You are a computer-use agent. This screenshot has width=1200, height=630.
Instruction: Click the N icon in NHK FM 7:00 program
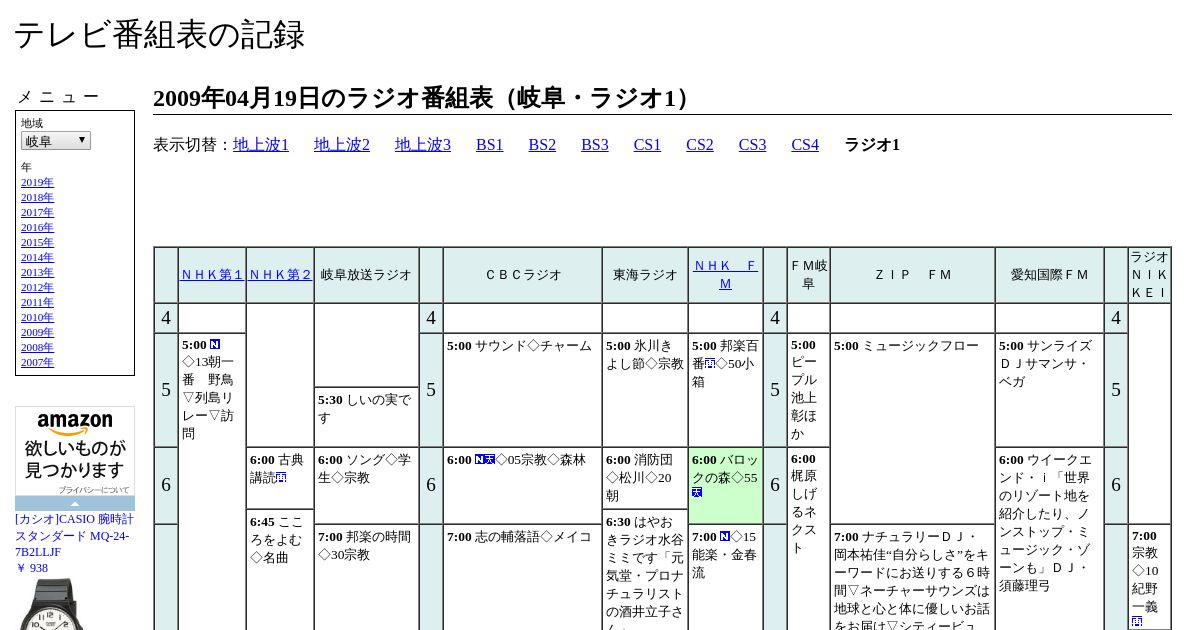pos(725,537)
